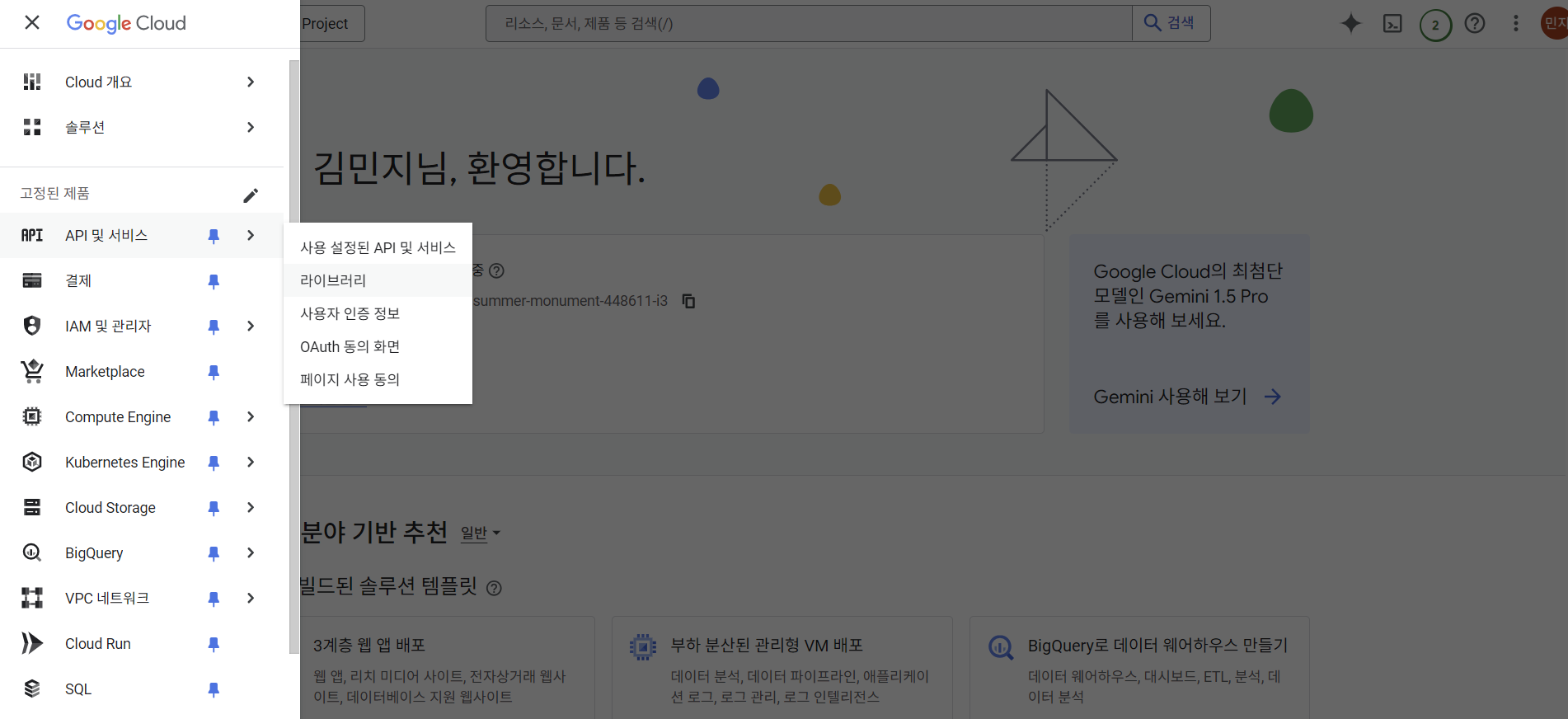
Task: Edit pinned products with pencil icon
Action: click(x=251, y=195)
